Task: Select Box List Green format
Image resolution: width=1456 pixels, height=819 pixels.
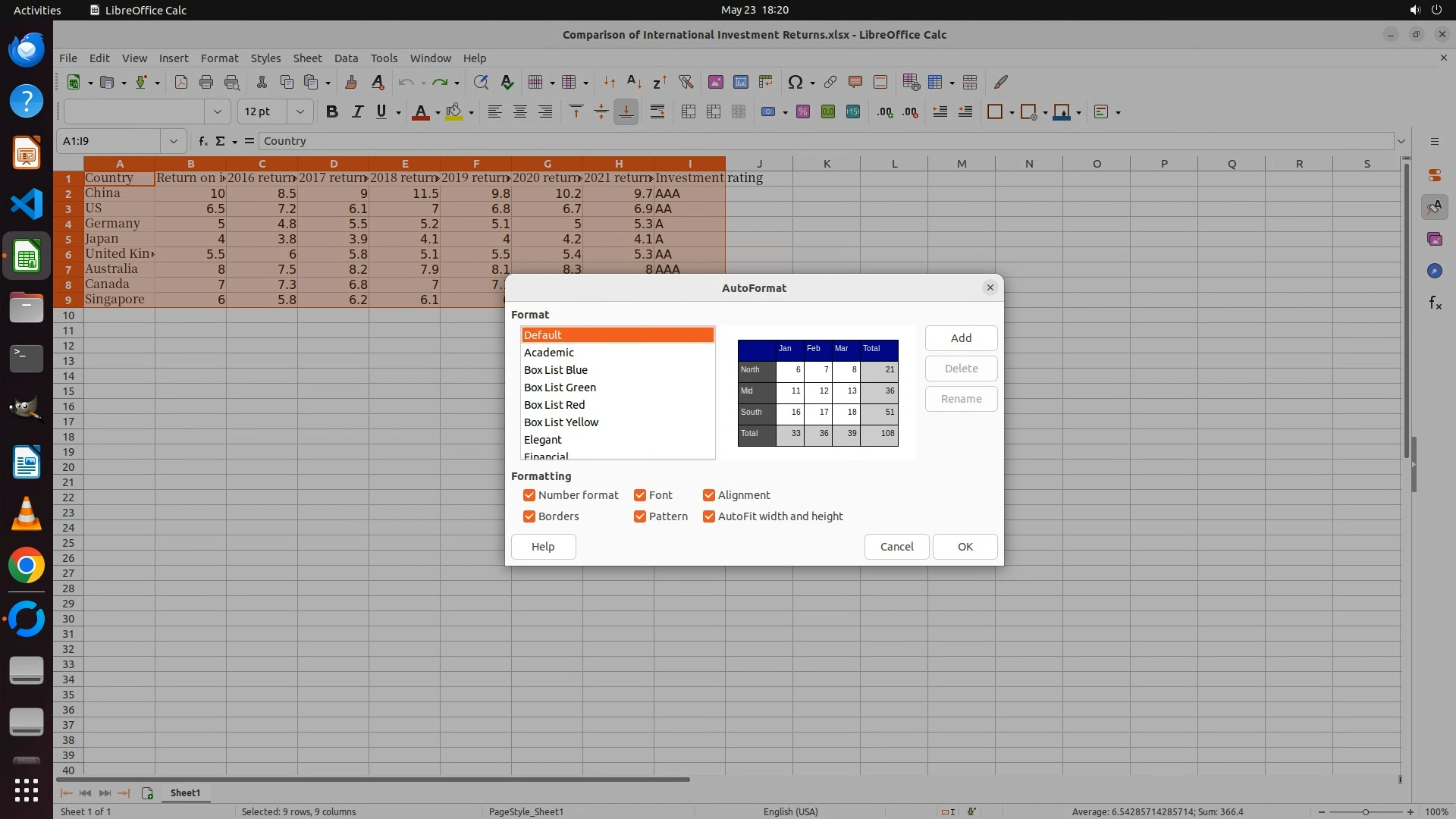Action: pyautogui.click(x=560, y=388)
